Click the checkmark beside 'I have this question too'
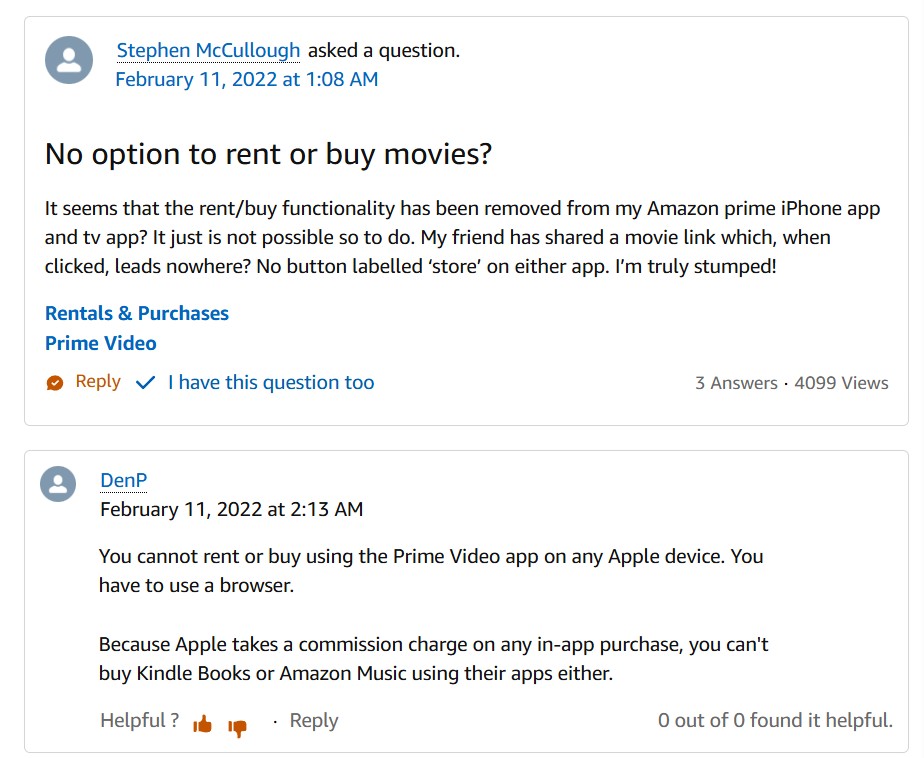924x758 pixels. coord(145,382)
